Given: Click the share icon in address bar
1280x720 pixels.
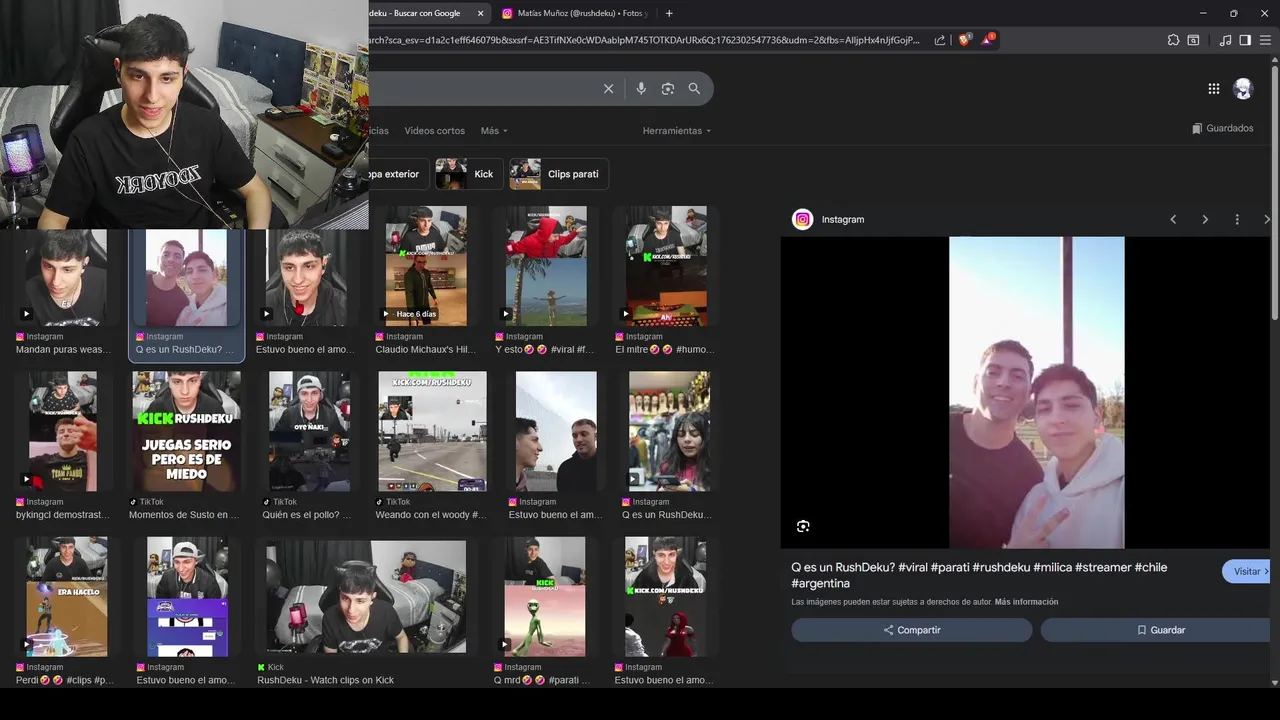Looking at the screenshot, I should point(940,40).
